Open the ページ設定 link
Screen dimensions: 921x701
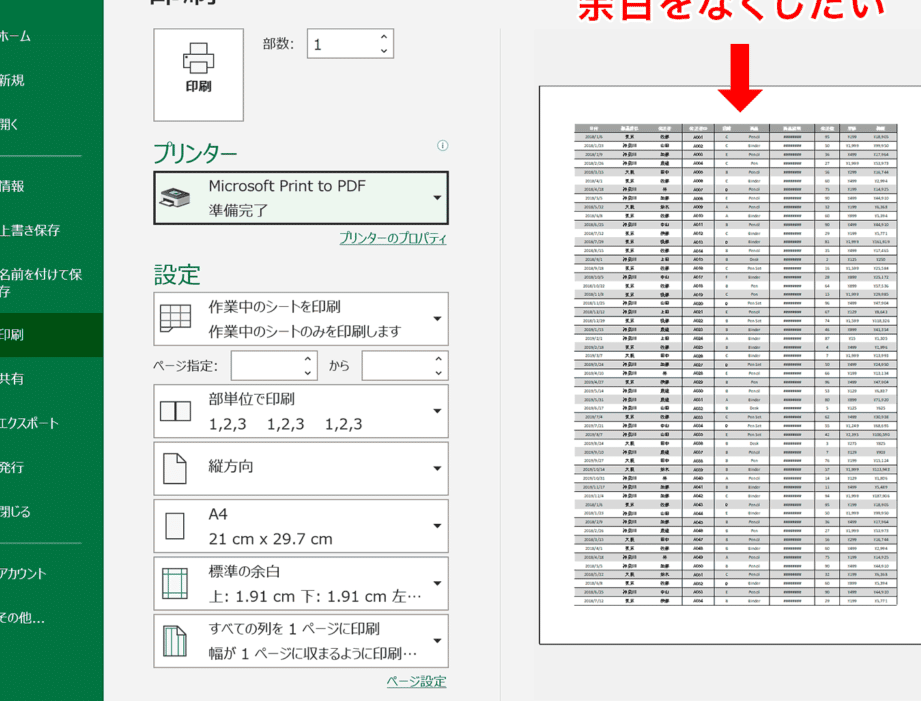point(416,682)
